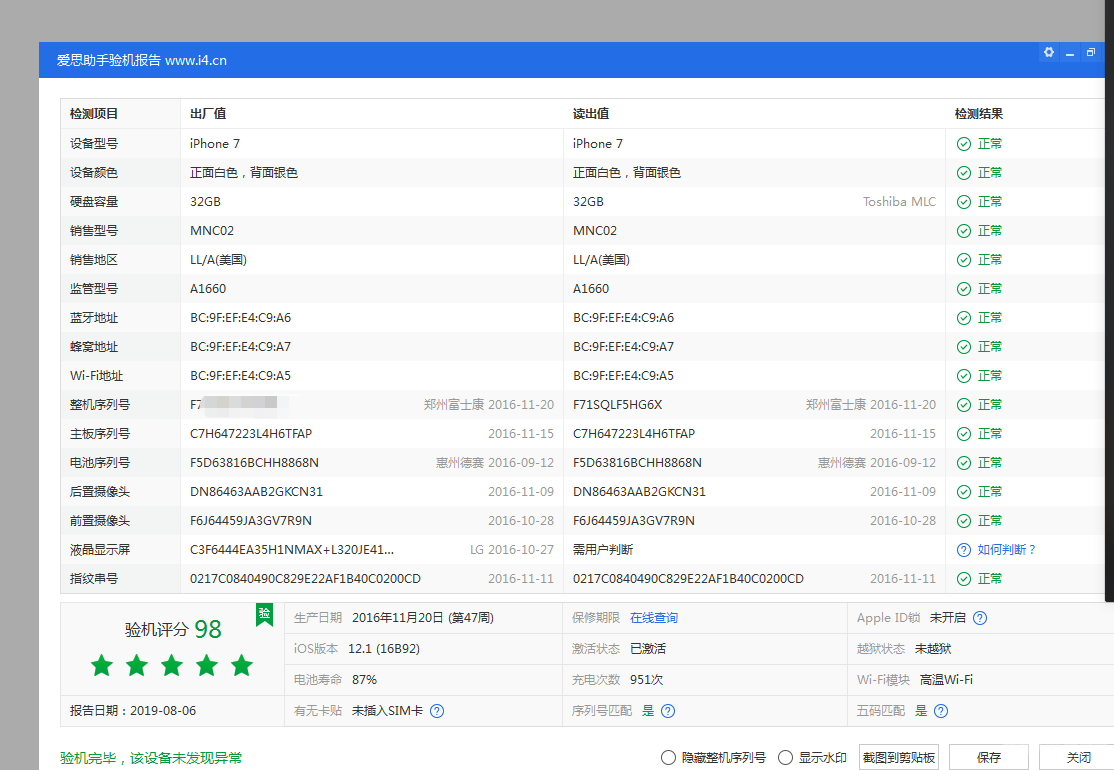The width and height of the screenshot is (1114, 770).
Task: Click factory value MNC02
Action: [212, 231]
